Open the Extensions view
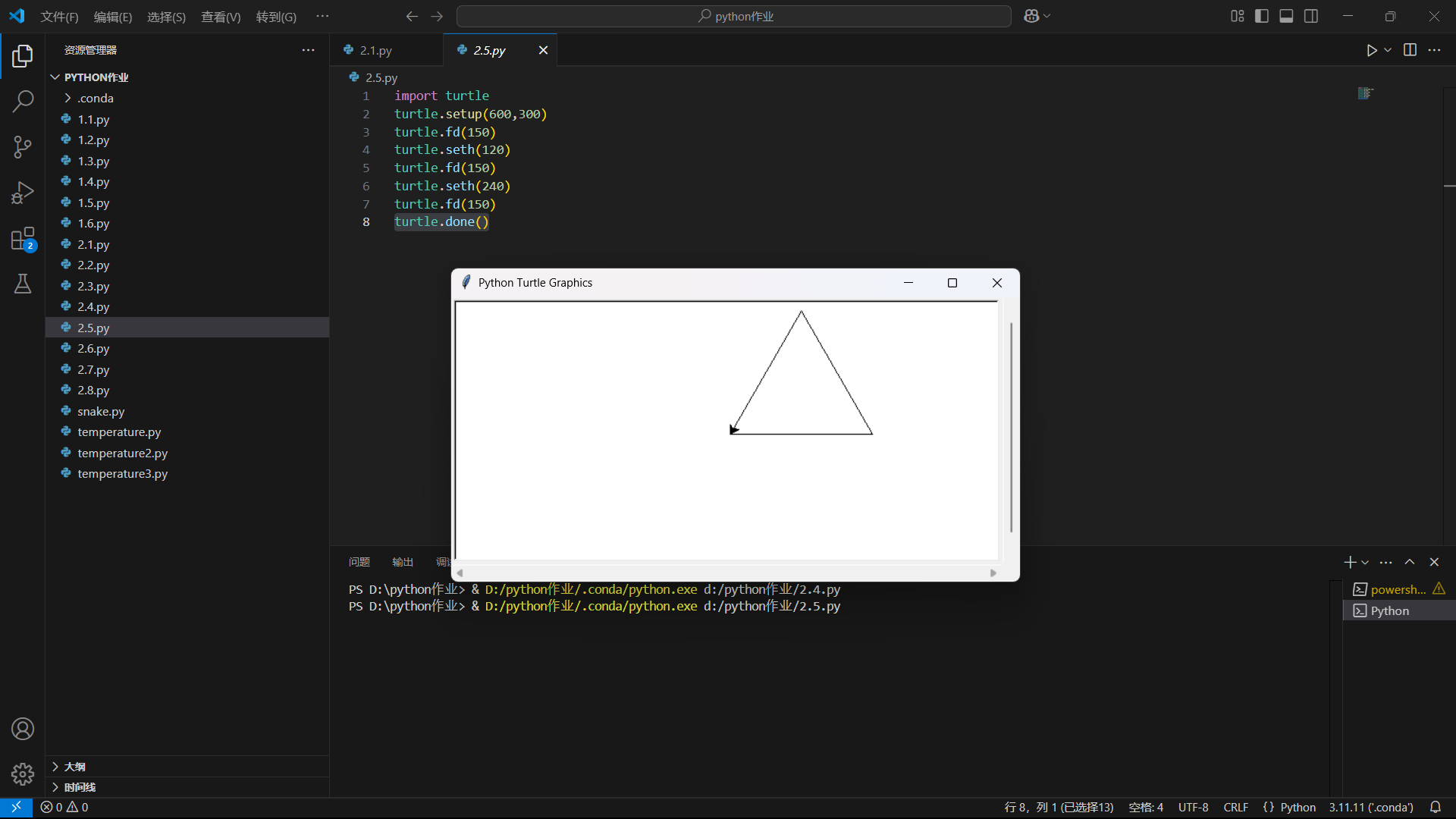1456x819 pixels. (23, 239)
